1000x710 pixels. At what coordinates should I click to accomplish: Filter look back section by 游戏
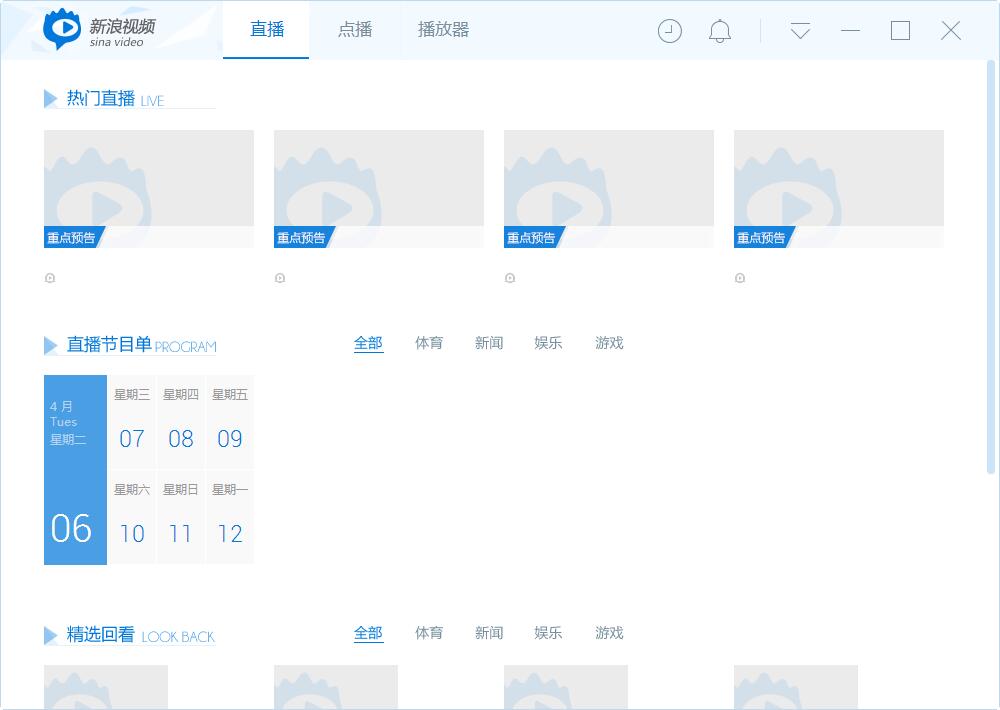609,633
